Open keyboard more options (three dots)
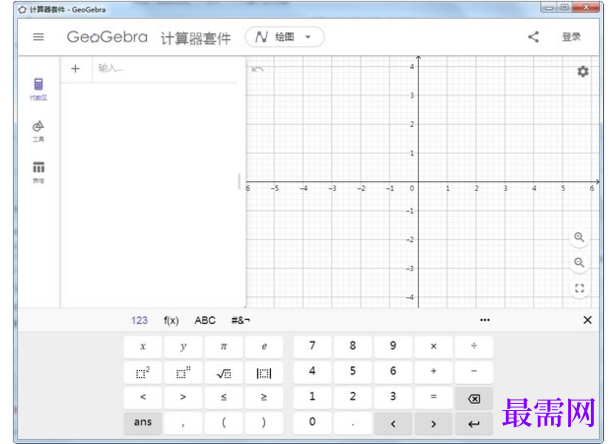The image size is (614, 444). (485, 320)
